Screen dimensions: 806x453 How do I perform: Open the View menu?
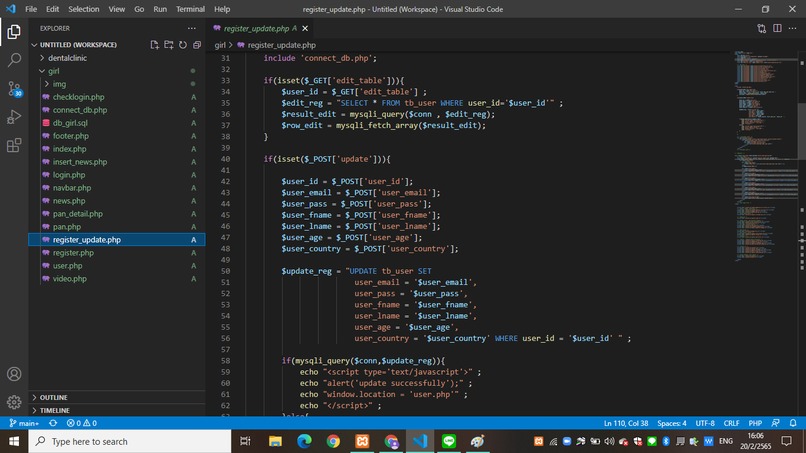pos(117,9)
